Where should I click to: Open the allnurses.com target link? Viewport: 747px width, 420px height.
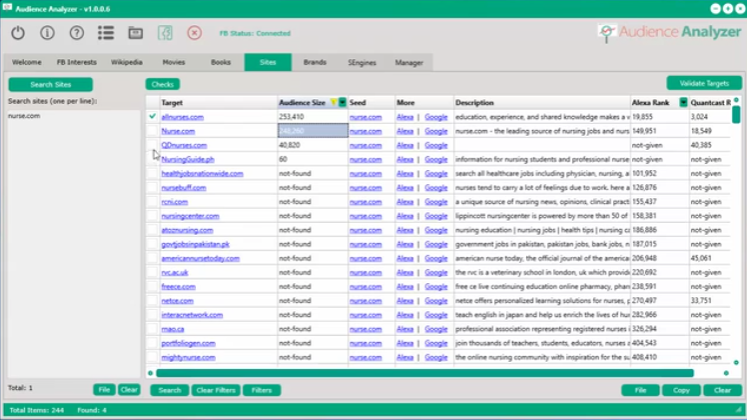tap(182, 117)
